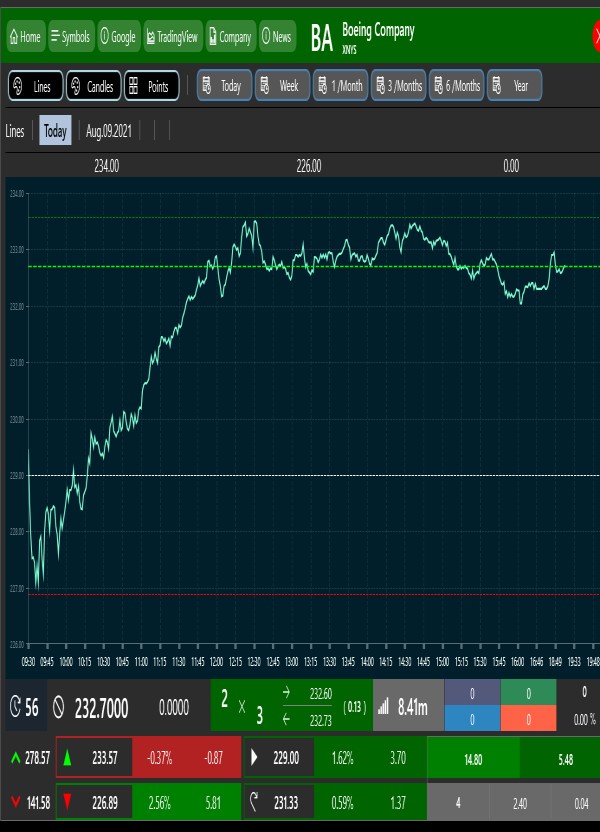Switch chart type to Points
The height and width of the screenshot is (832, 600).
(x=151, y=86)
